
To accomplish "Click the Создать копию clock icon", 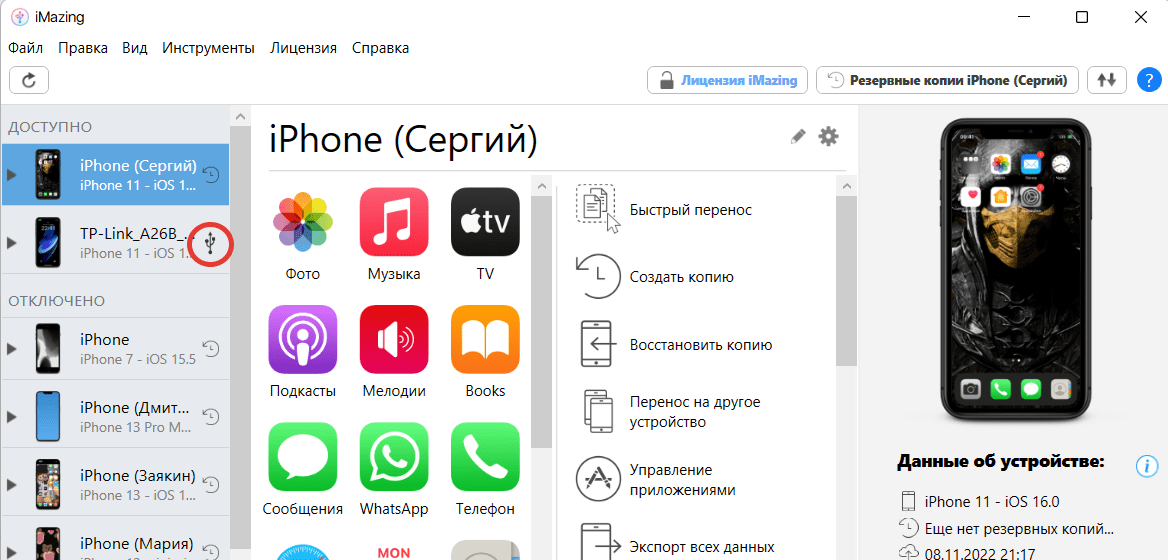I will [x=597, y=276].
